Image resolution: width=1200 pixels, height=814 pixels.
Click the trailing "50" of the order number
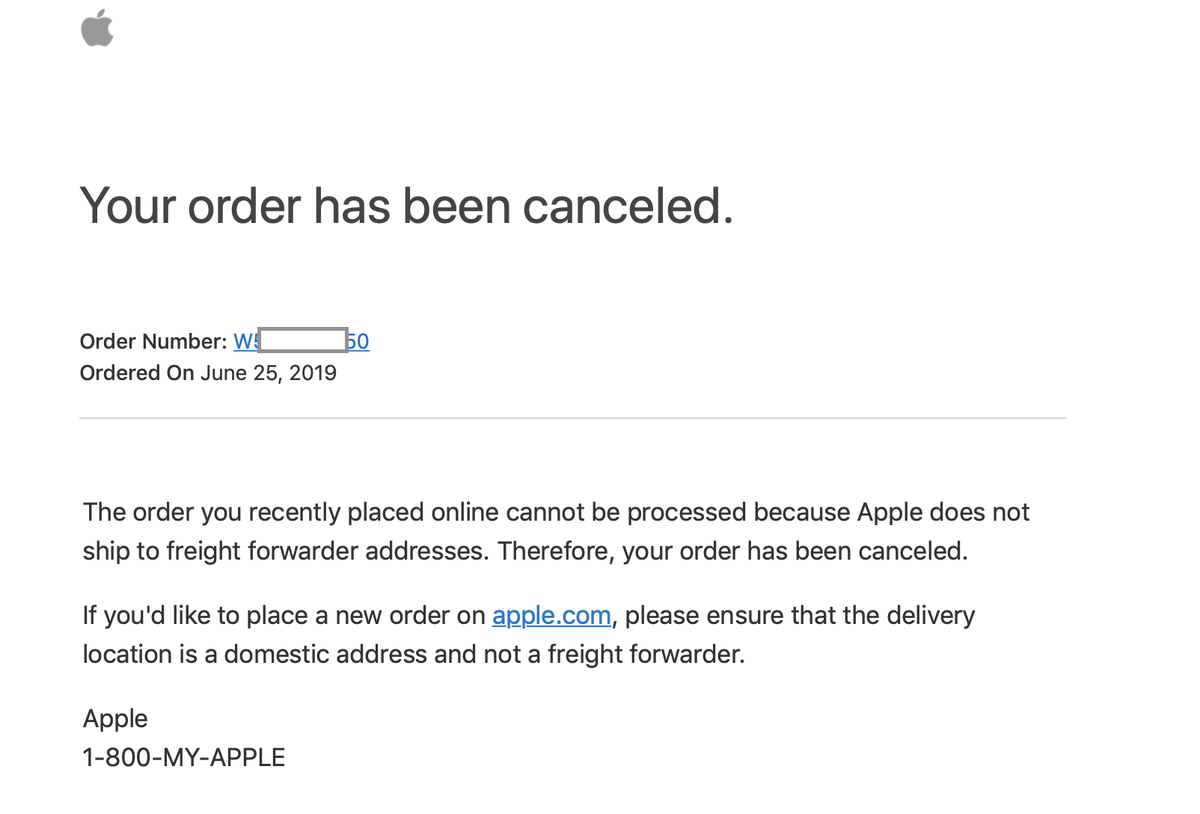pyautogui.click(x=358, y=342)
